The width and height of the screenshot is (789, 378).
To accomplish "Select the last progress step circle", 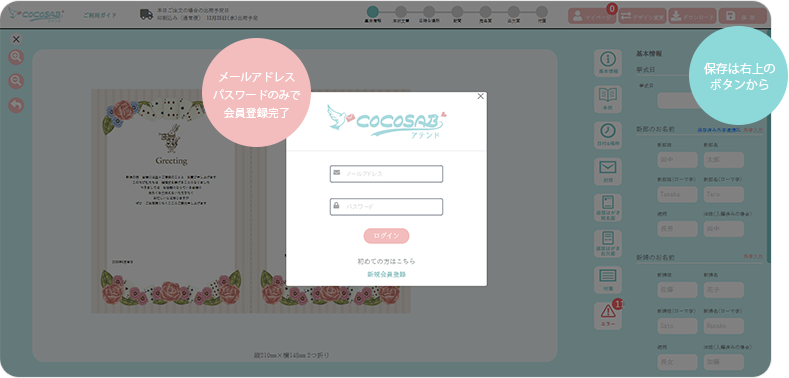I will coord(542,12).
